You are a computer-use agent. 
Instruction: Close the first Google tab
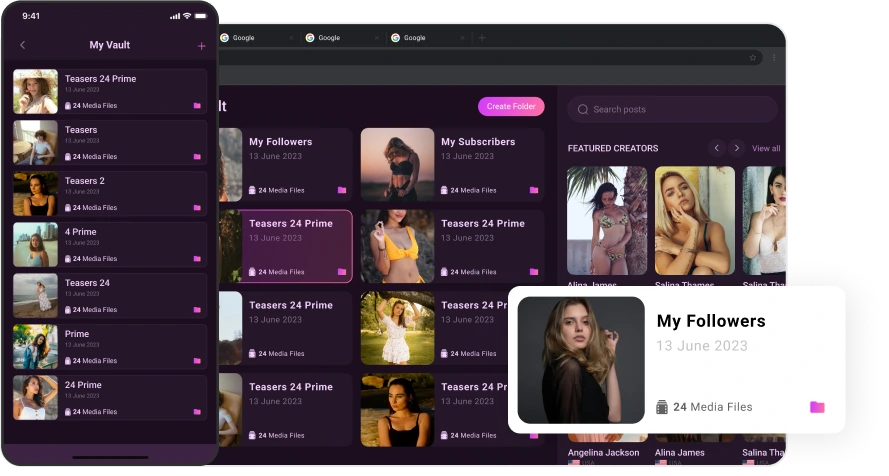pyautogui.click(x=291, y=38)
